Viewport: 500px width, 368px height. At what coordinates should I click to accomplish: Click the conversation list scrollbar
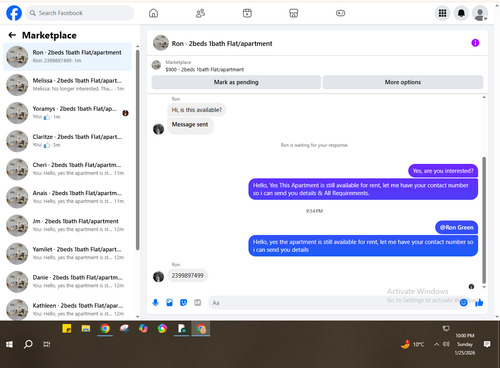click(x=137, y=150)
